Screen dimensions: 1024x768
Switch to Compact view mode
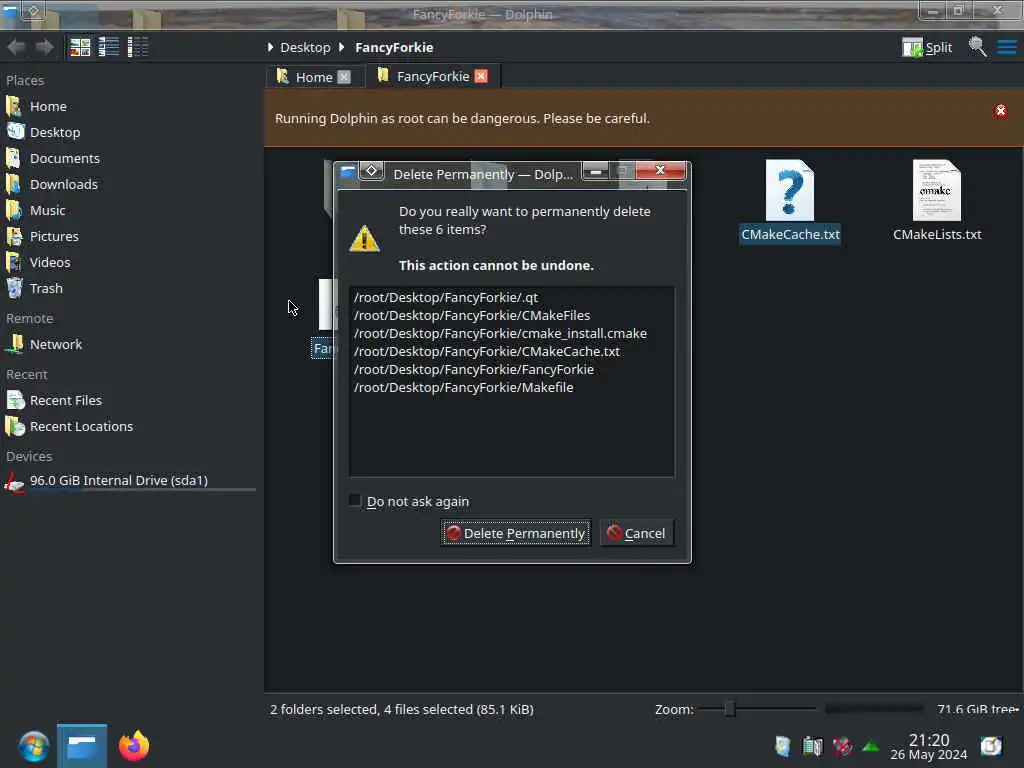point(108,47)
